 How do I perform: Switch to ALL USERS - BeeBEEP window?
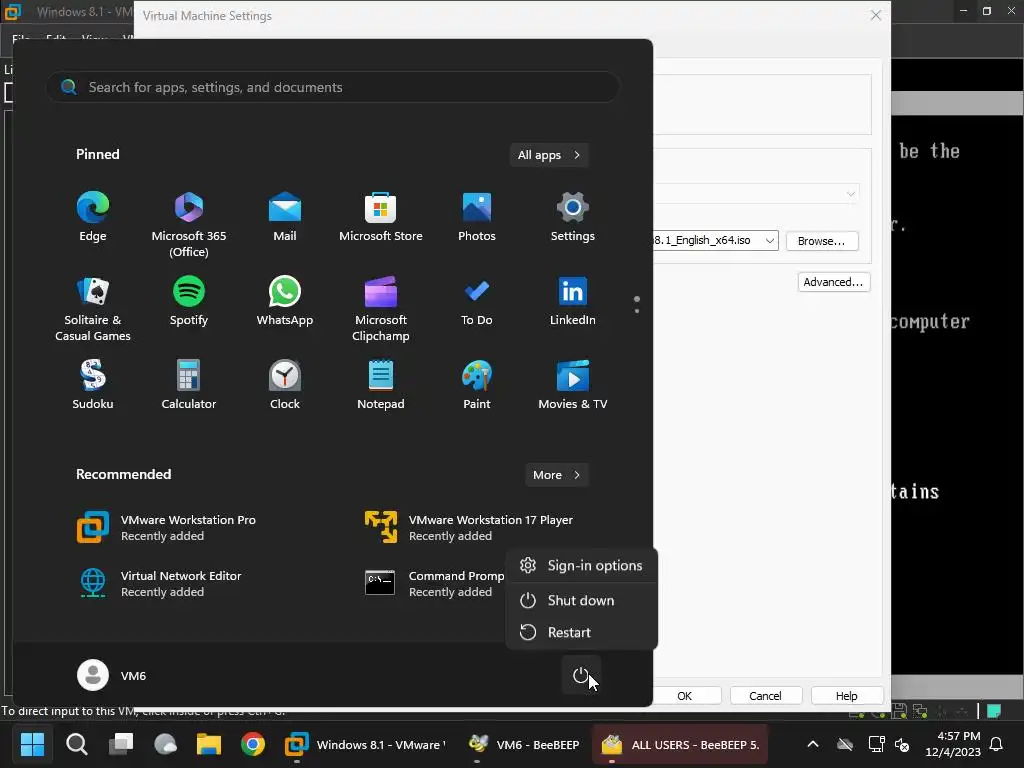click(x=680, y=744)
